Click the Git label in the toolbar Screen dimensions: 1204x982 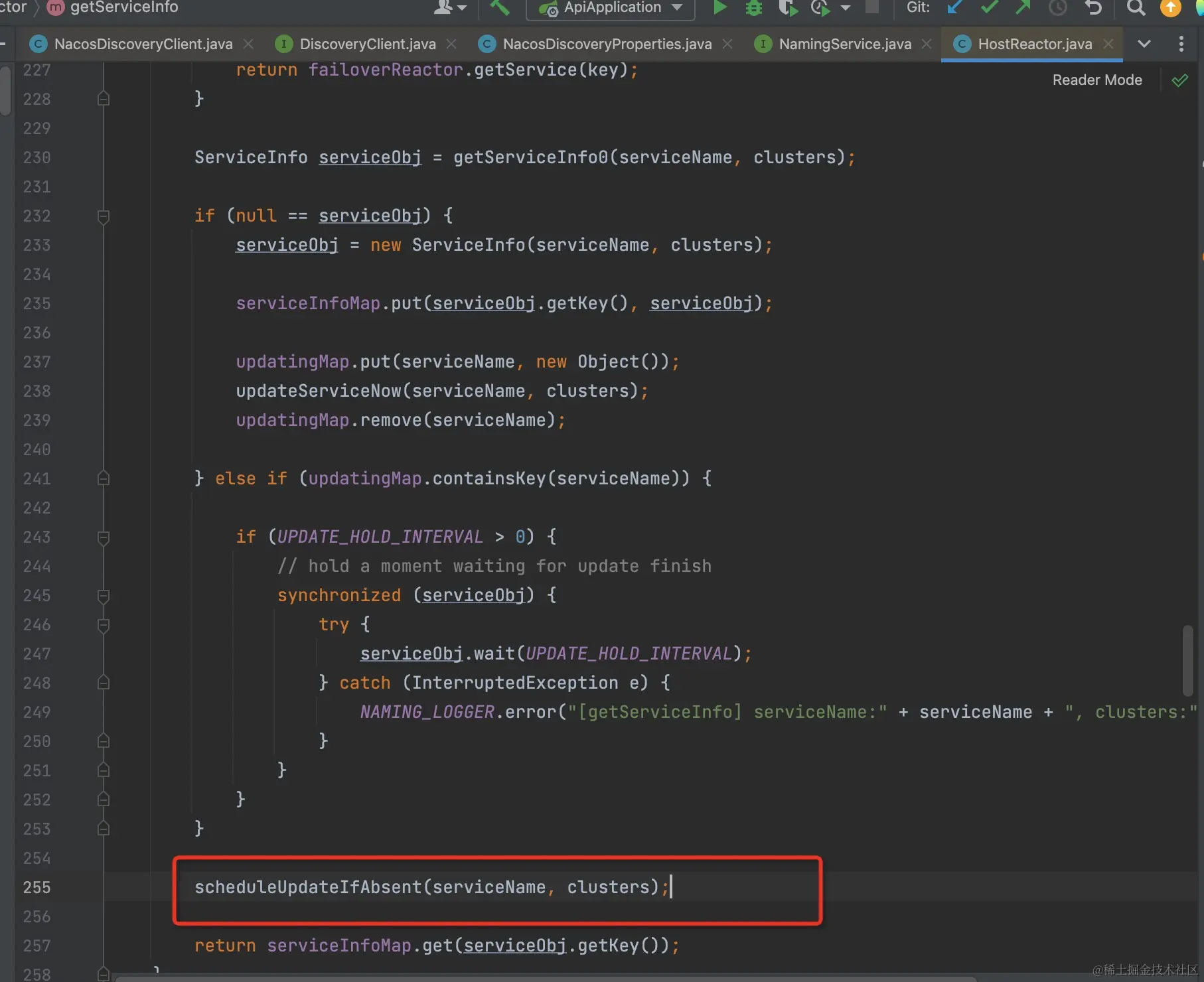click(x=918, y=7)
